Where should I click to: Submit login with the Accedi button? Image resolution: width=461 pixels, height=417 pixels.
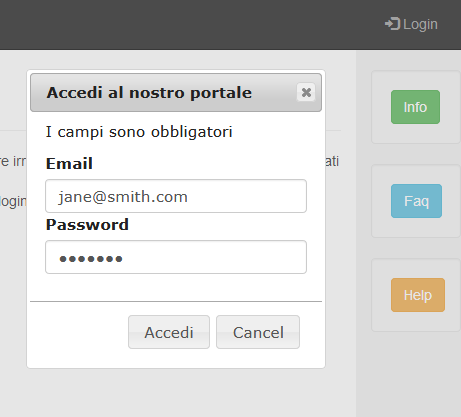coord(169,332)
